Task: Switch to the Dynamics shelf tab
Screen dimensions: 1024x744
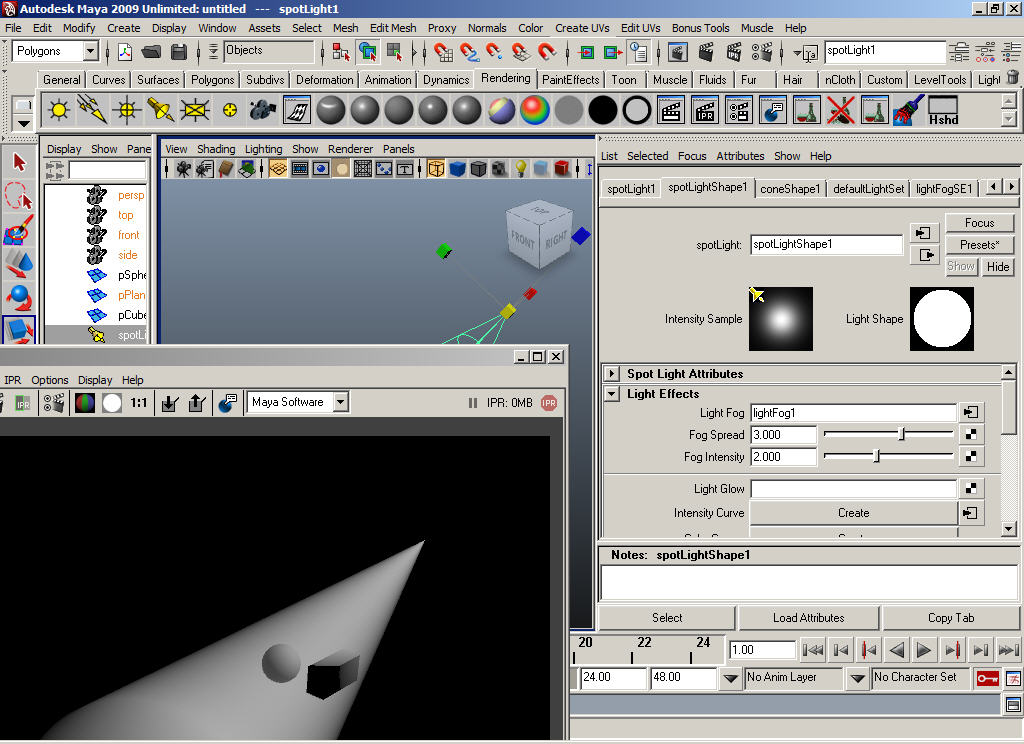Action: [446, 80]
